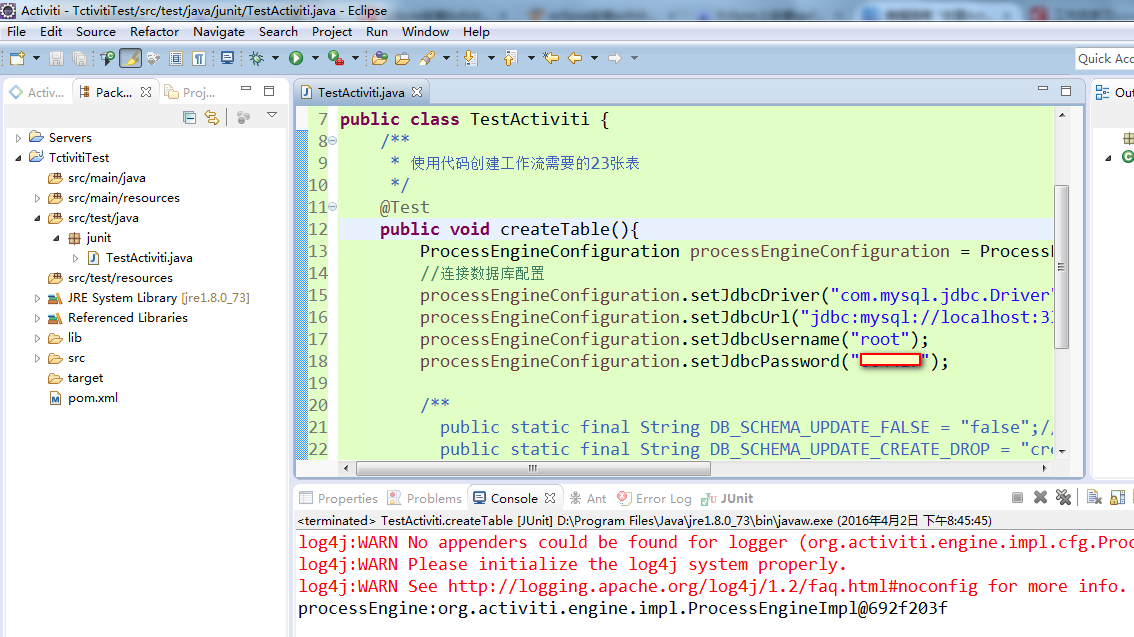Click the Next Annotation icon
The image size is (1134, 637).
point(470,58)
